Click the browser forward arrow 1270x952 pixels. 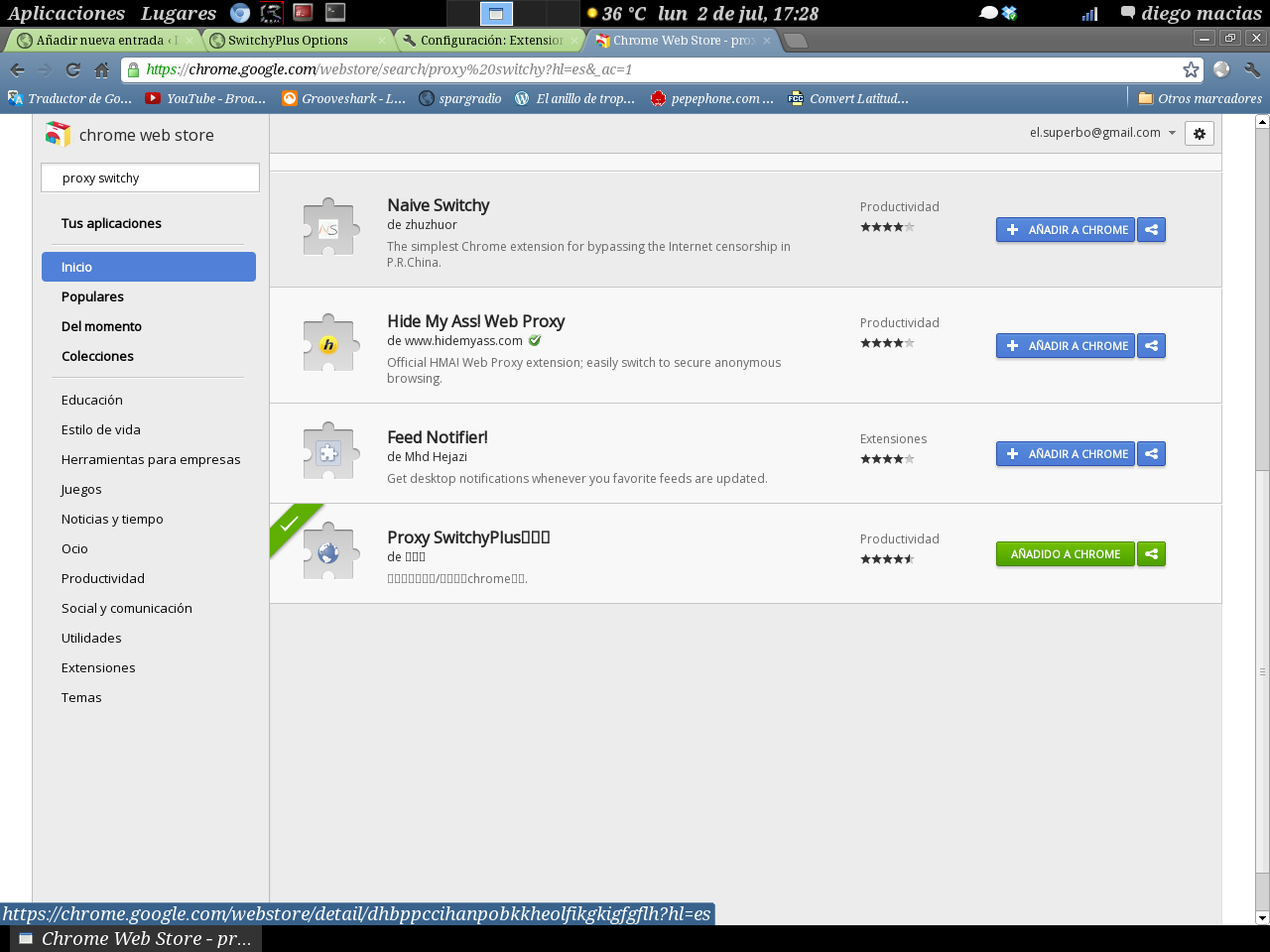(45, 69)
